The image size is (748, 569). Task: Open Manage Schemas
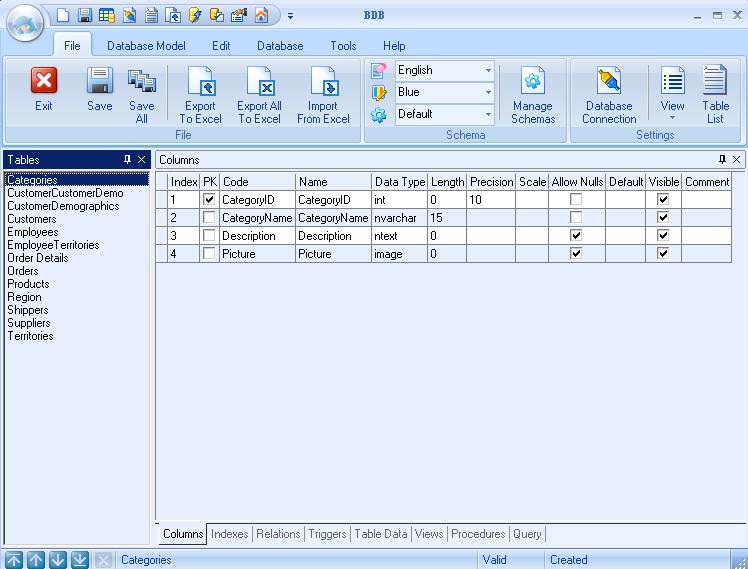click(533, 95)
